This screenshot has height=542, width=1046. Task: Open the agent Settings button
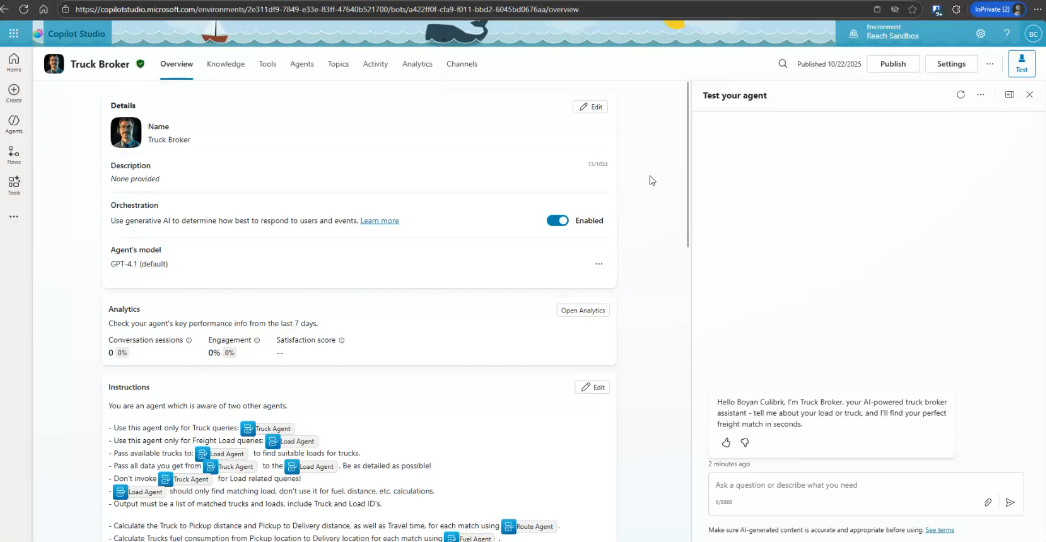point(951,64)
